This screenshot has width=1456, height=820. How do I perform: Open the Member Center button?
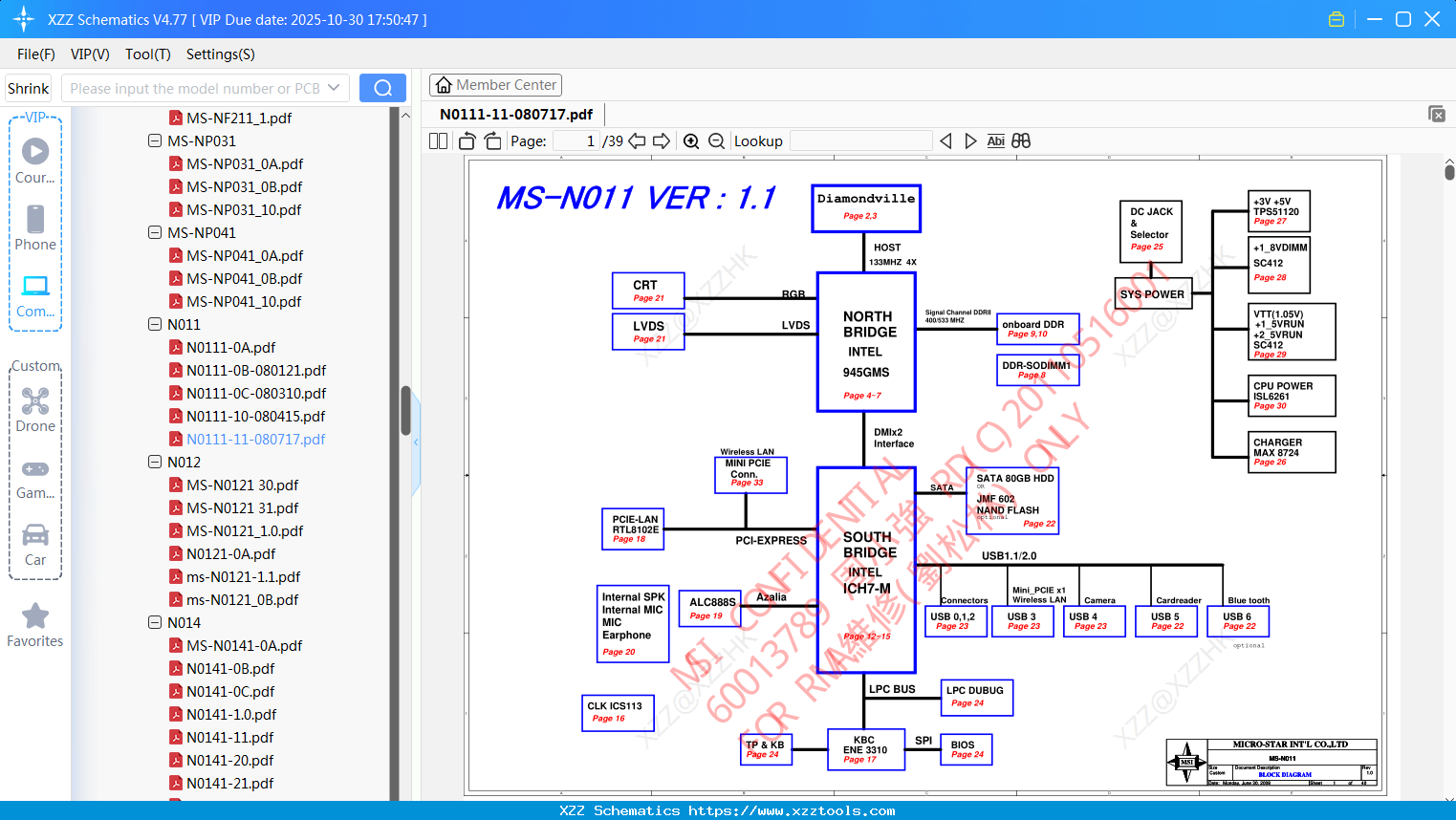point(495,85)
